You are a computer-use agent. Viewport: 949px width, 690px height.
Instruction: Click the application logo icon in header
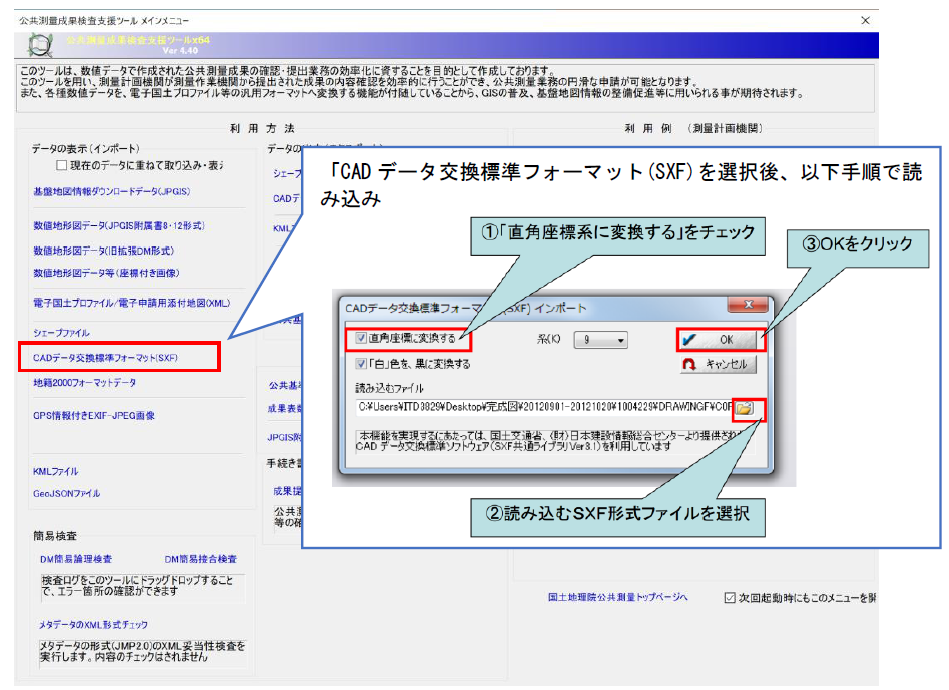[x=39, y=46]
